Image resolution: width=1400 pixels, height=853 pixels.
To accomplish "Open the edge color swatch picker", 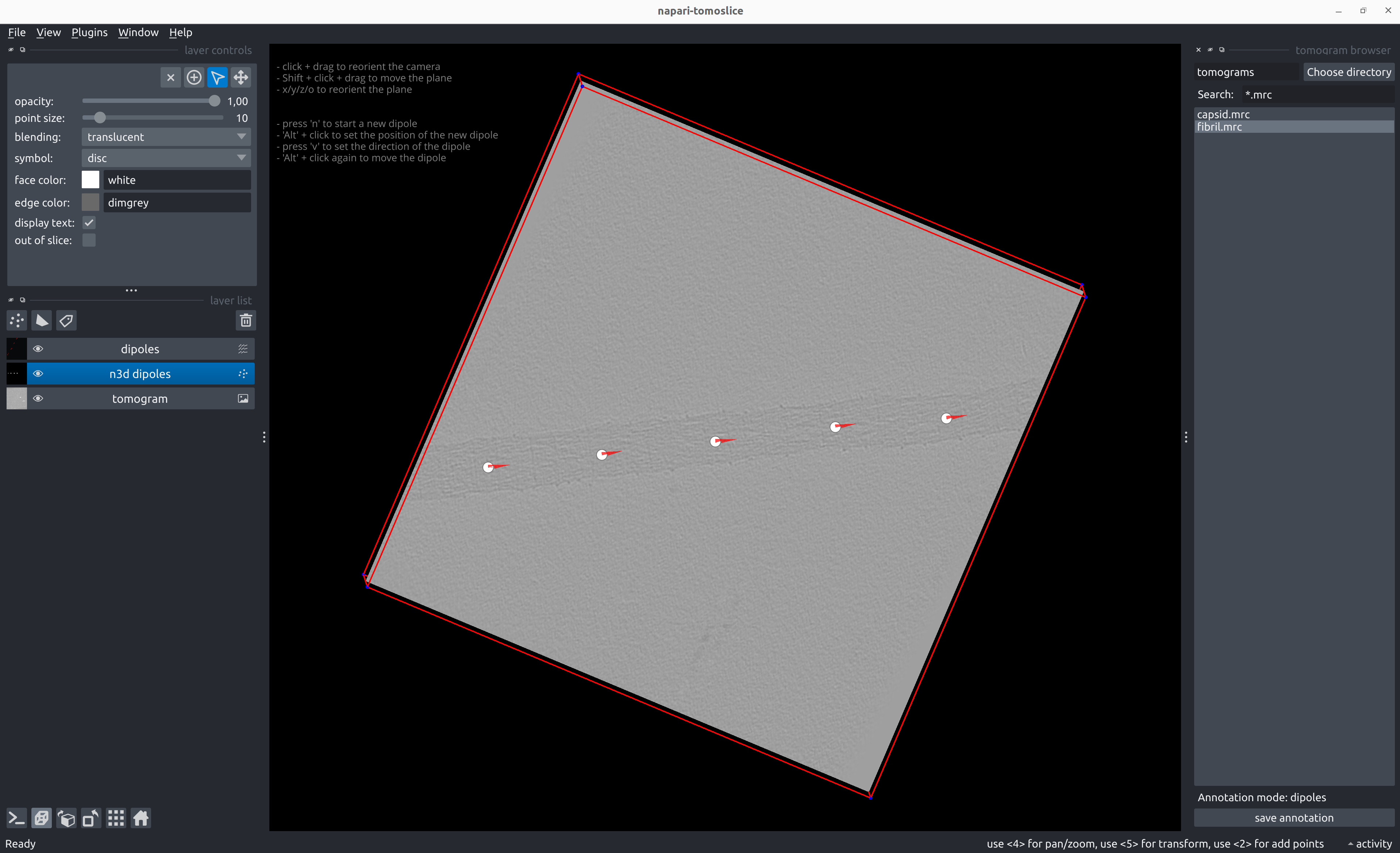I will pos(91,202).
